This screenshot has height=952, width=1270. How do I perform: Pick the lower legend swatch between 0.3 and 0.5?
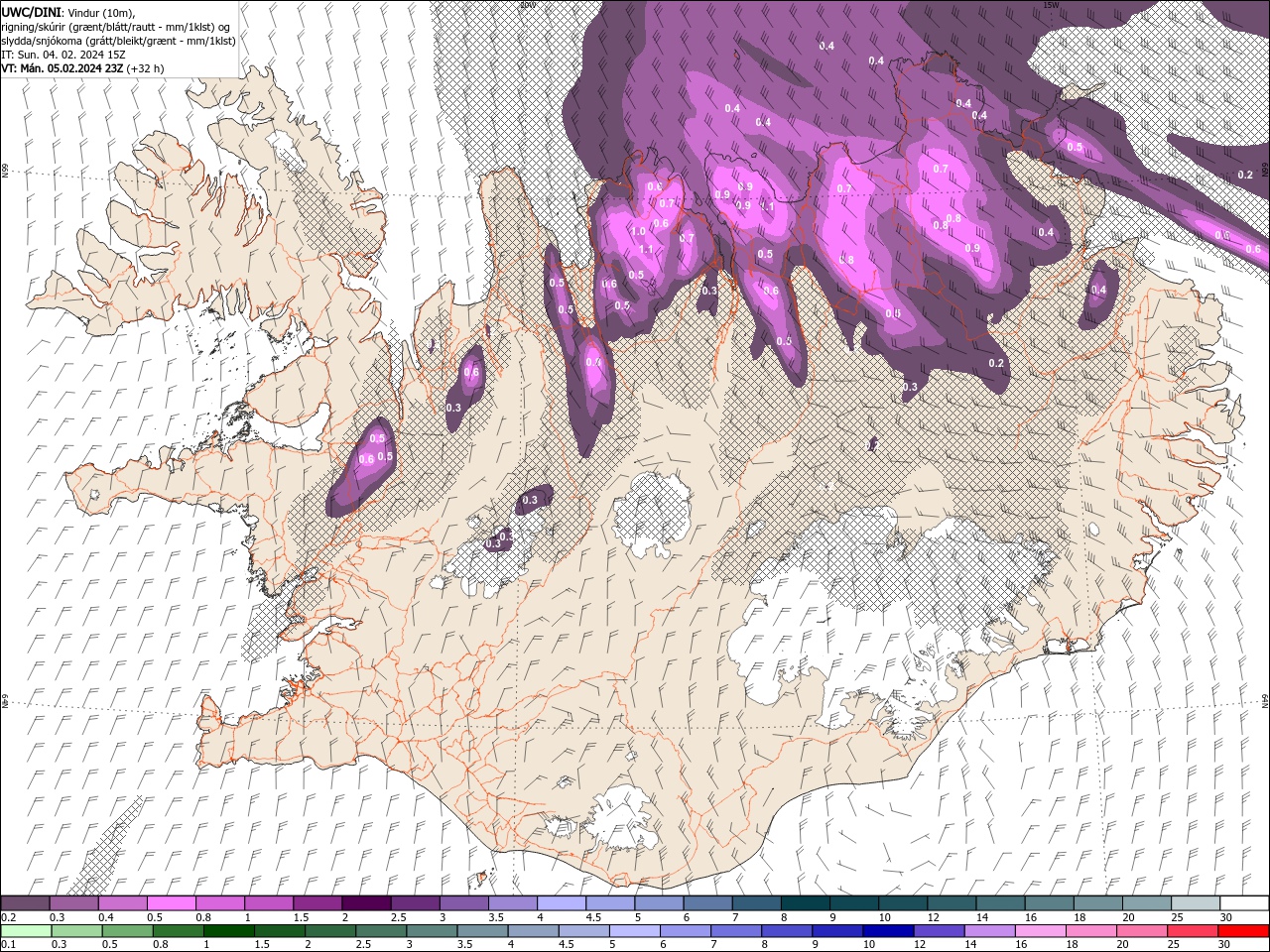pos(76,931)
